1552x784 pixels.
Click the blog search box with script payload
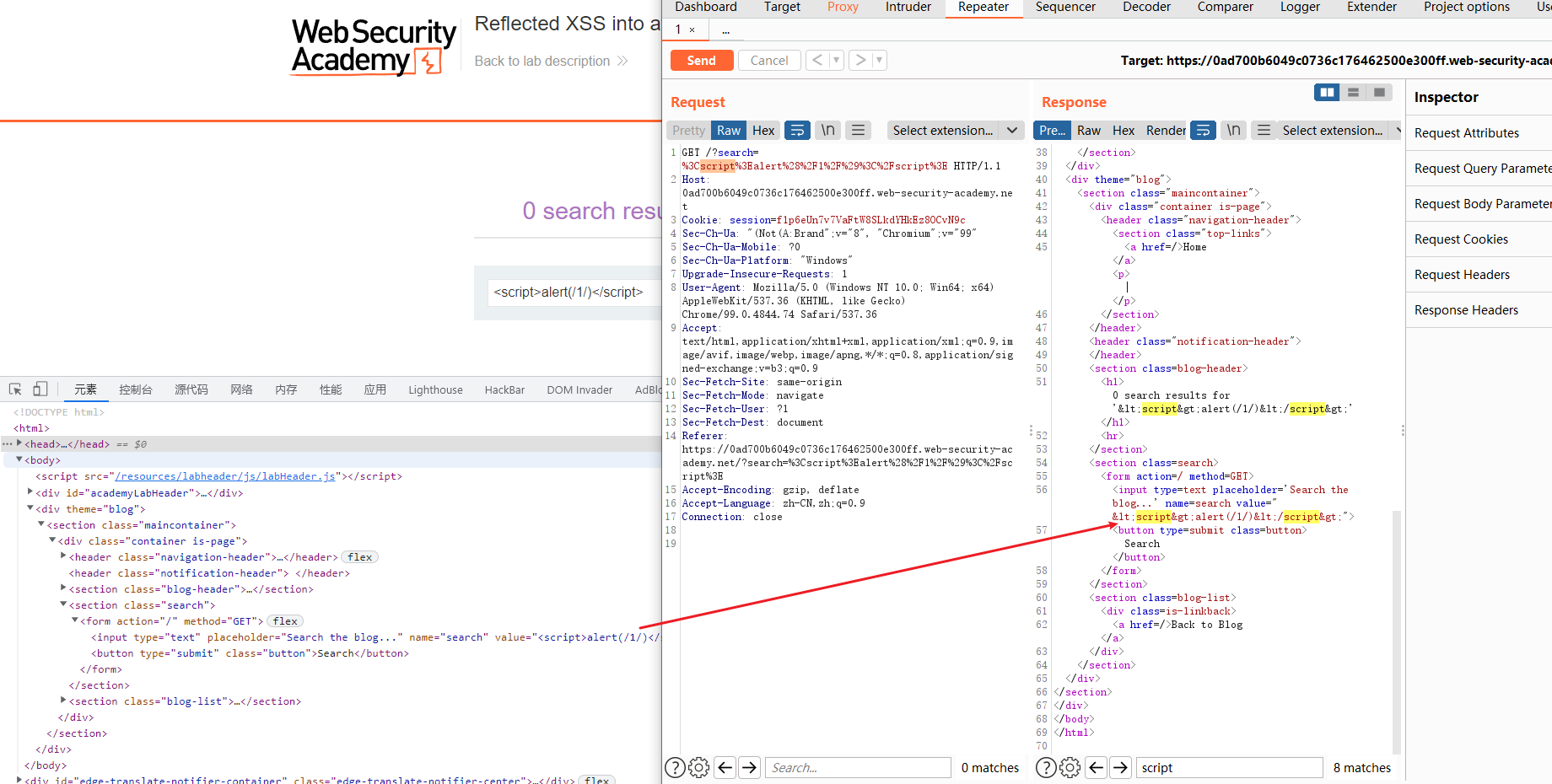point(575,292)
